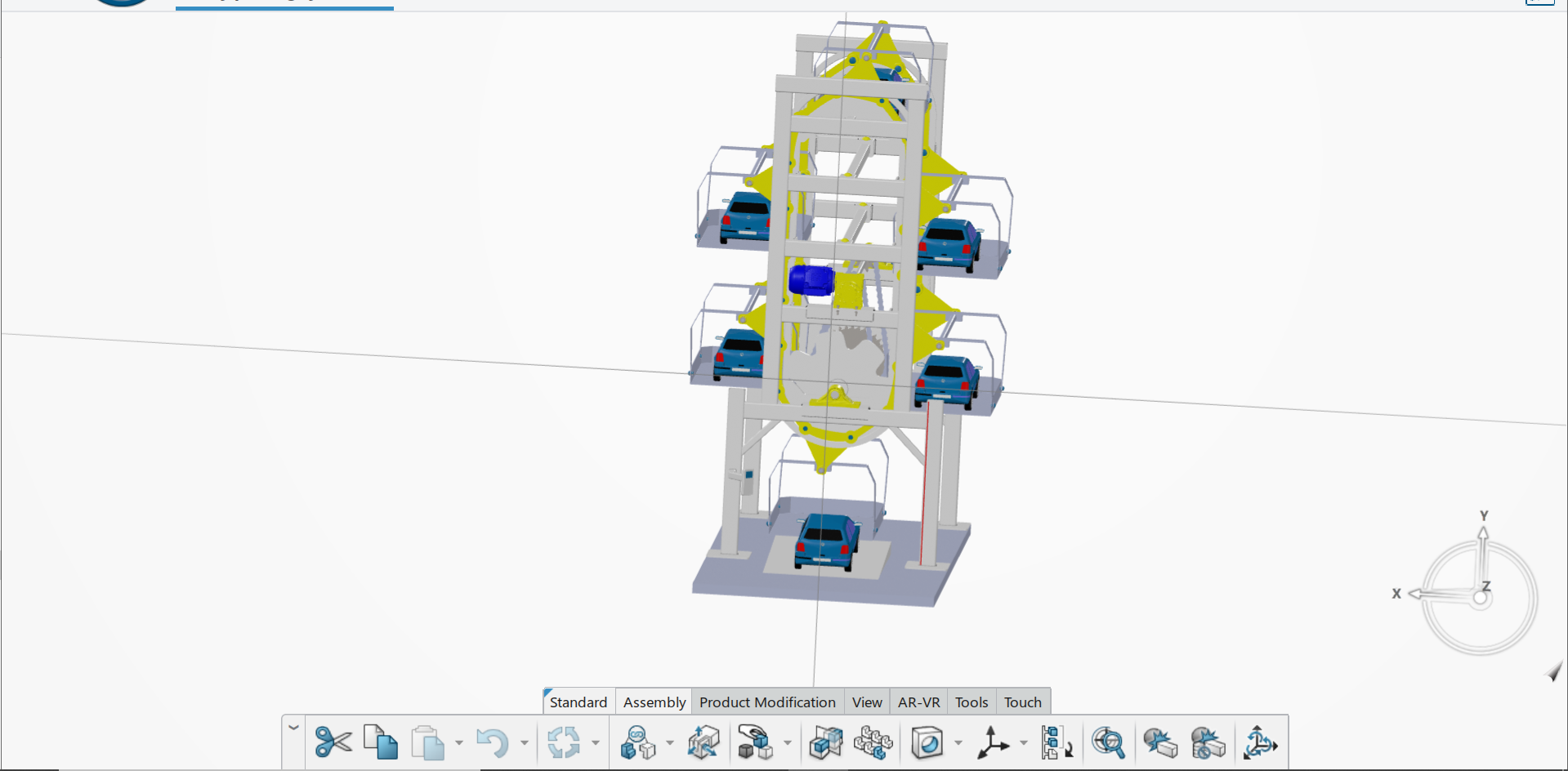
Task: Select the Engineering Connection link-cubes icon
Action: (637, 743)
